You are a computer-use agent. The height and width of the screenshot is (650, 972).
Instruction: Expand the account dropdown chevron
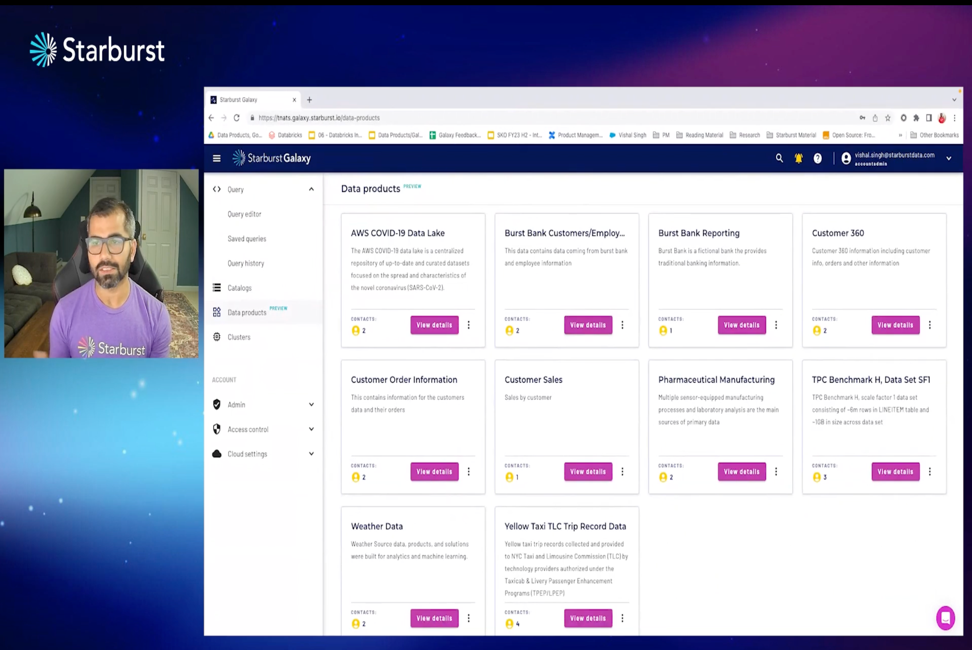tap(948, 159)
